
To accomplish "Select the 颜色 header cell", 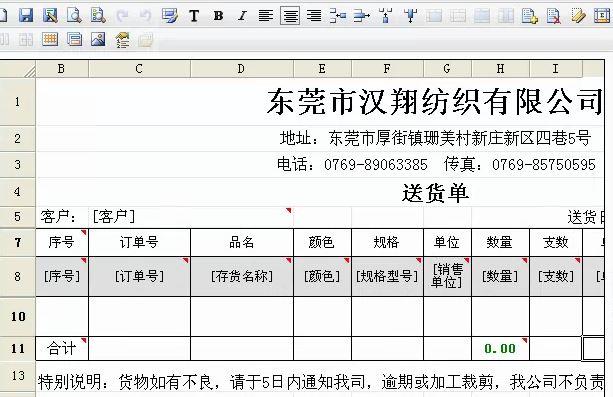I will [322, 243].
